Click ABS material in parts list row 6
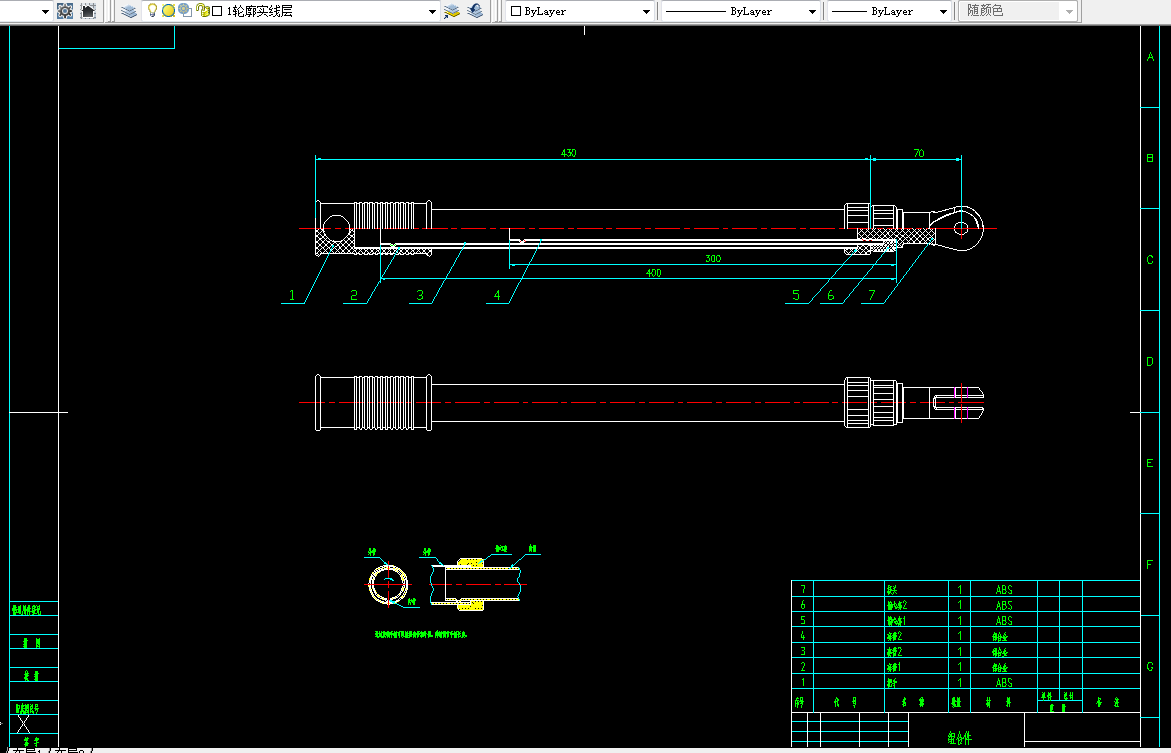The width and height of the screenshot is (1171, 753). click(1004, 605)
